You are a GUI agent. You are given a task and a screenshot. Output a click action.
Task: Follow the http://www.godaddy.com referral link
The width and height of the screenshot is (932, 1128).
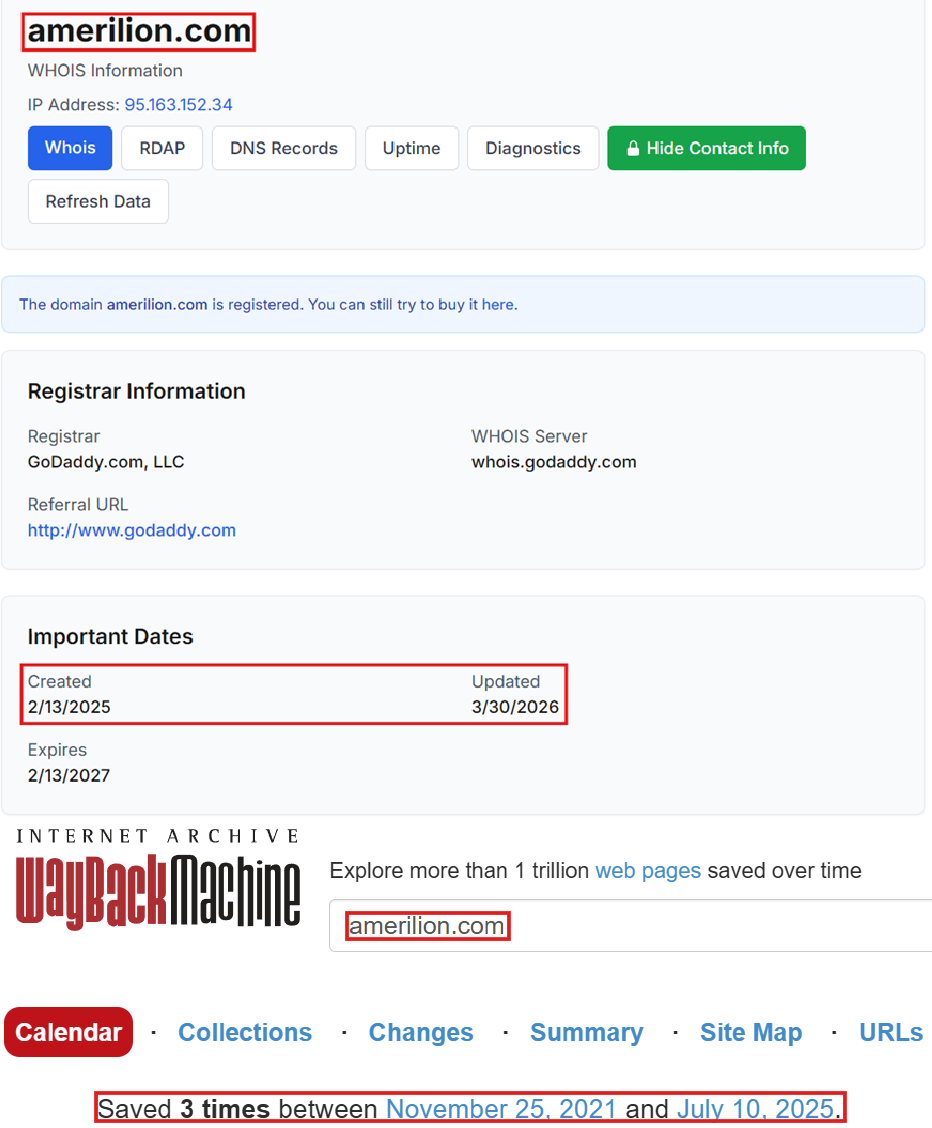[x=131, y=530]
